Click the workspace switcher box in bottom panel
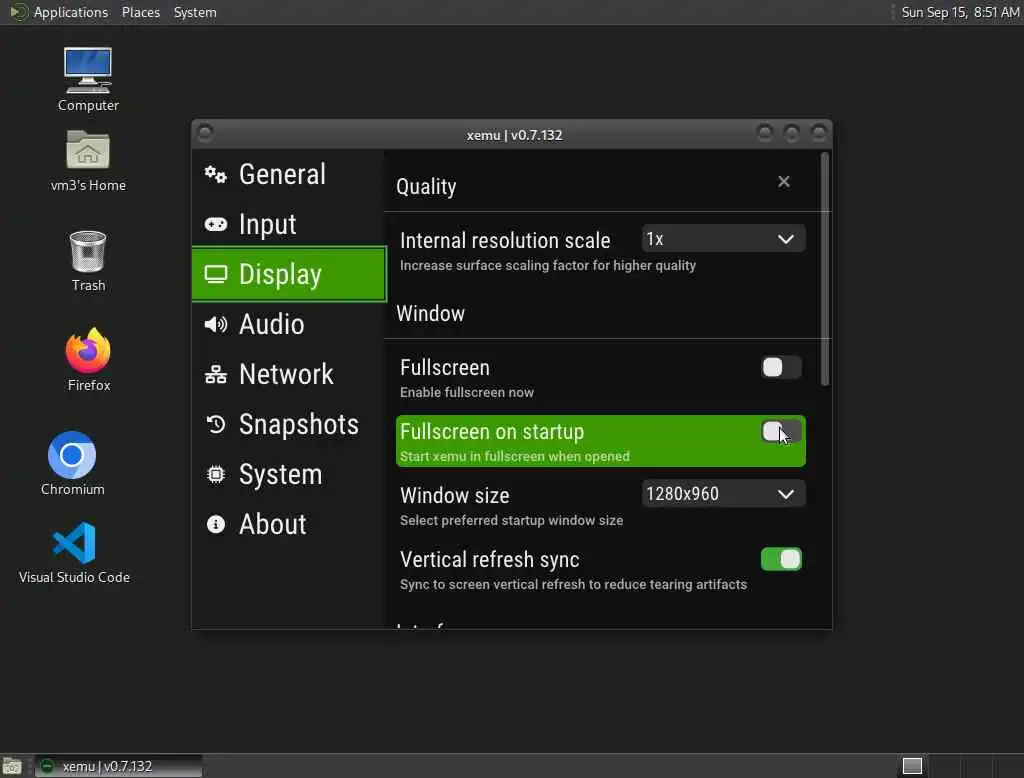1024x778 pixels. 912,766
